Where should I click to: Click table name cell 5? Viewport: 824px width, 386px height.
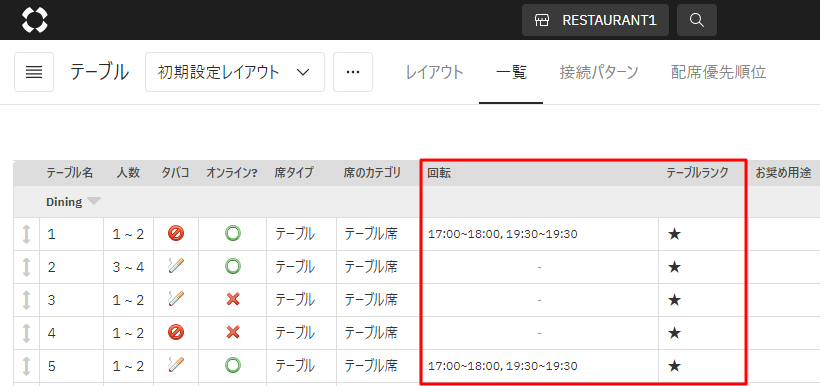click(x=71, y=366)
